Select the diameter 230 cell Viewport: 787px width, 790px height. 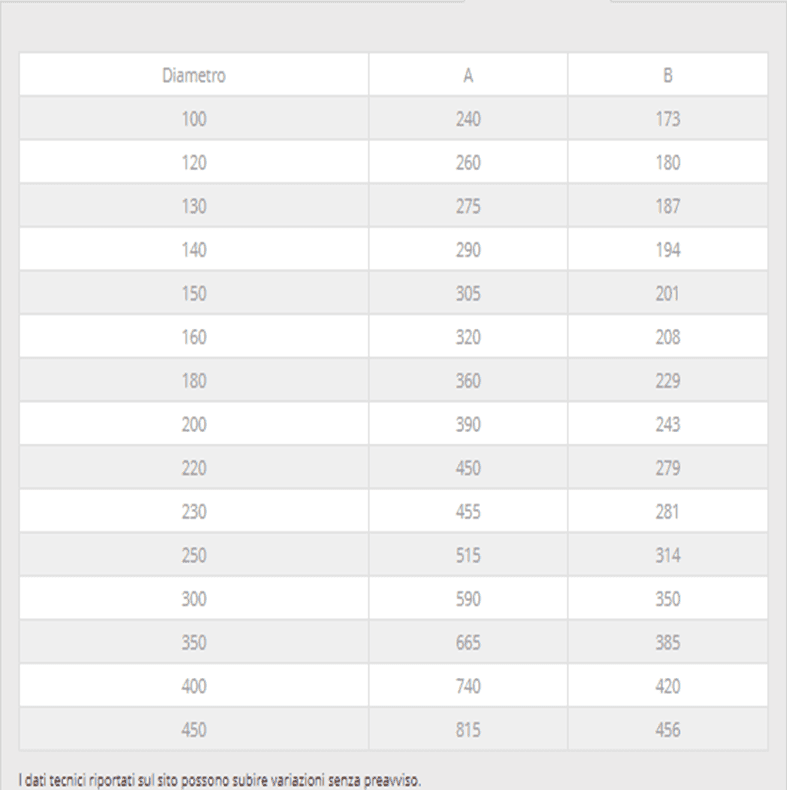[x=194, y=511]
